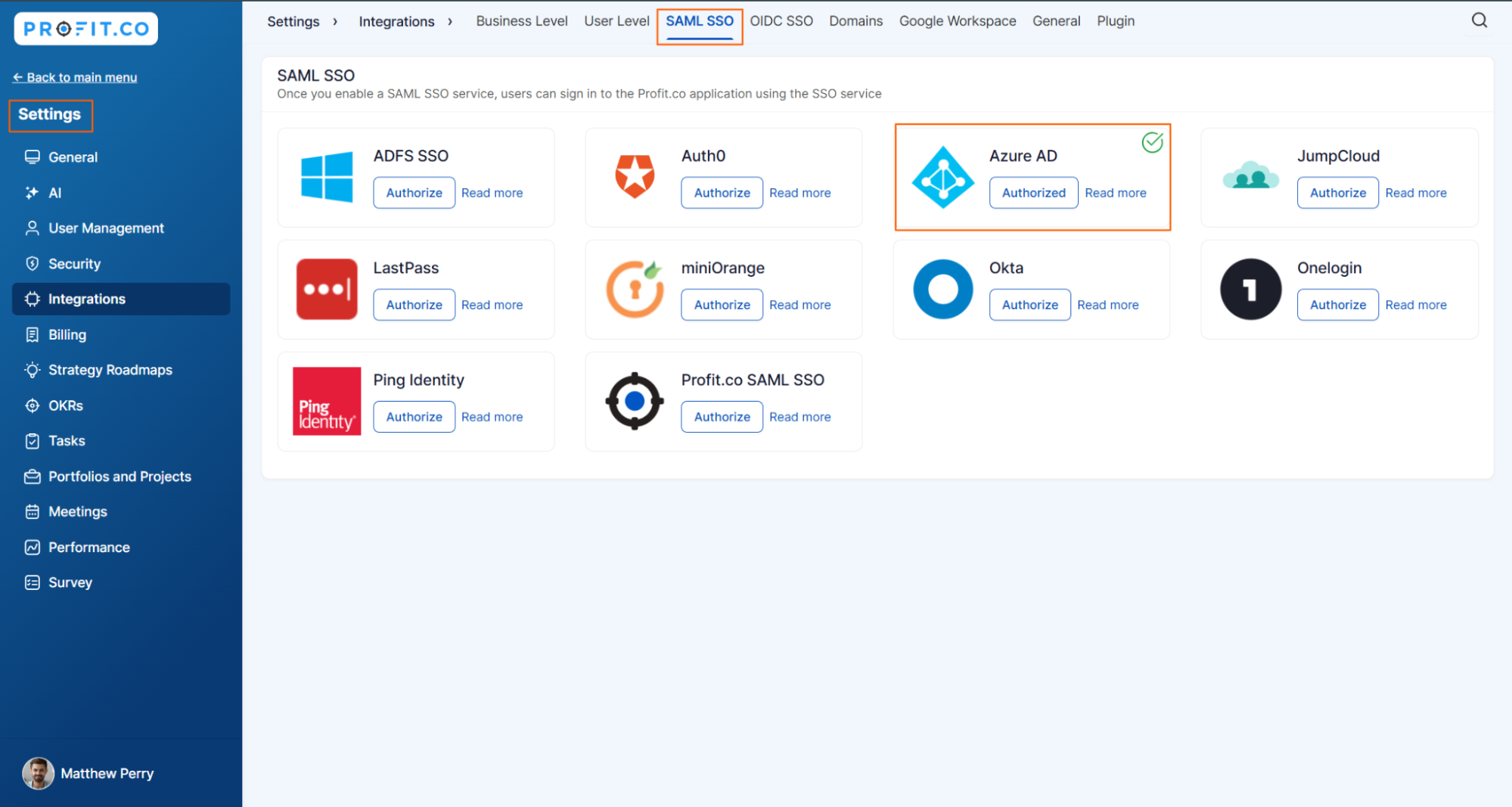
Task: Switch to the OIDC SSO tab
Action: [x=781, y=21]
